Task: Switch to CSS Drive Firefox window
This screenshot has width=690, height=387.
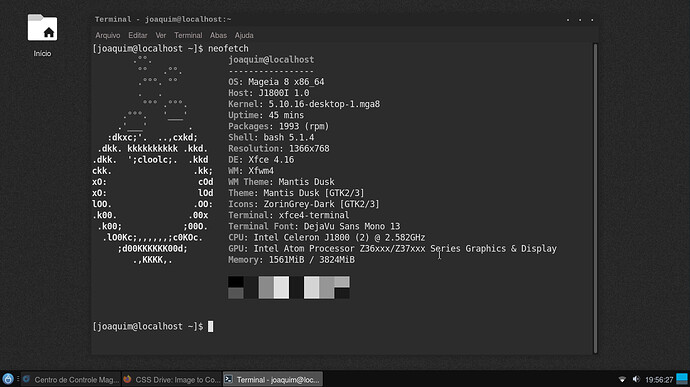Action: click(172, 379)
